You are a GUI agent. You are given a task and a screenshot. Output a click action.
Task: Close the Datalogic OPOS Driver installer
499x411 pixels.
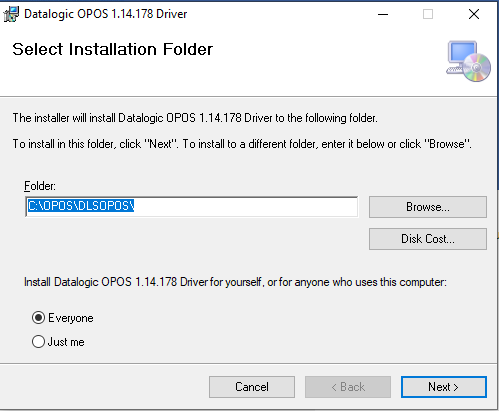474,14
